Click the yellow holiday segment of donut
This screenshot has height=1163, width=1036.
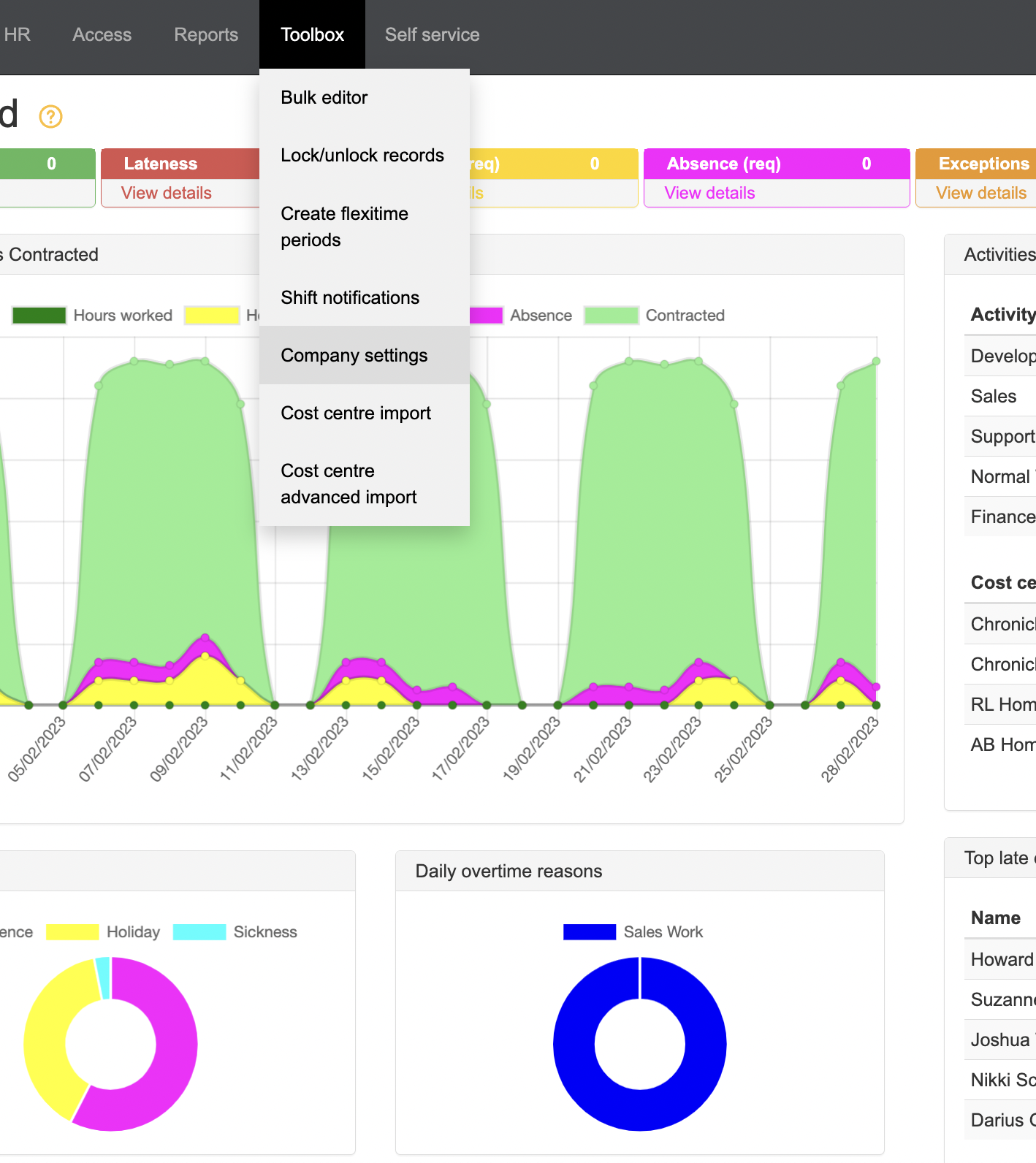pos(45,1037)
